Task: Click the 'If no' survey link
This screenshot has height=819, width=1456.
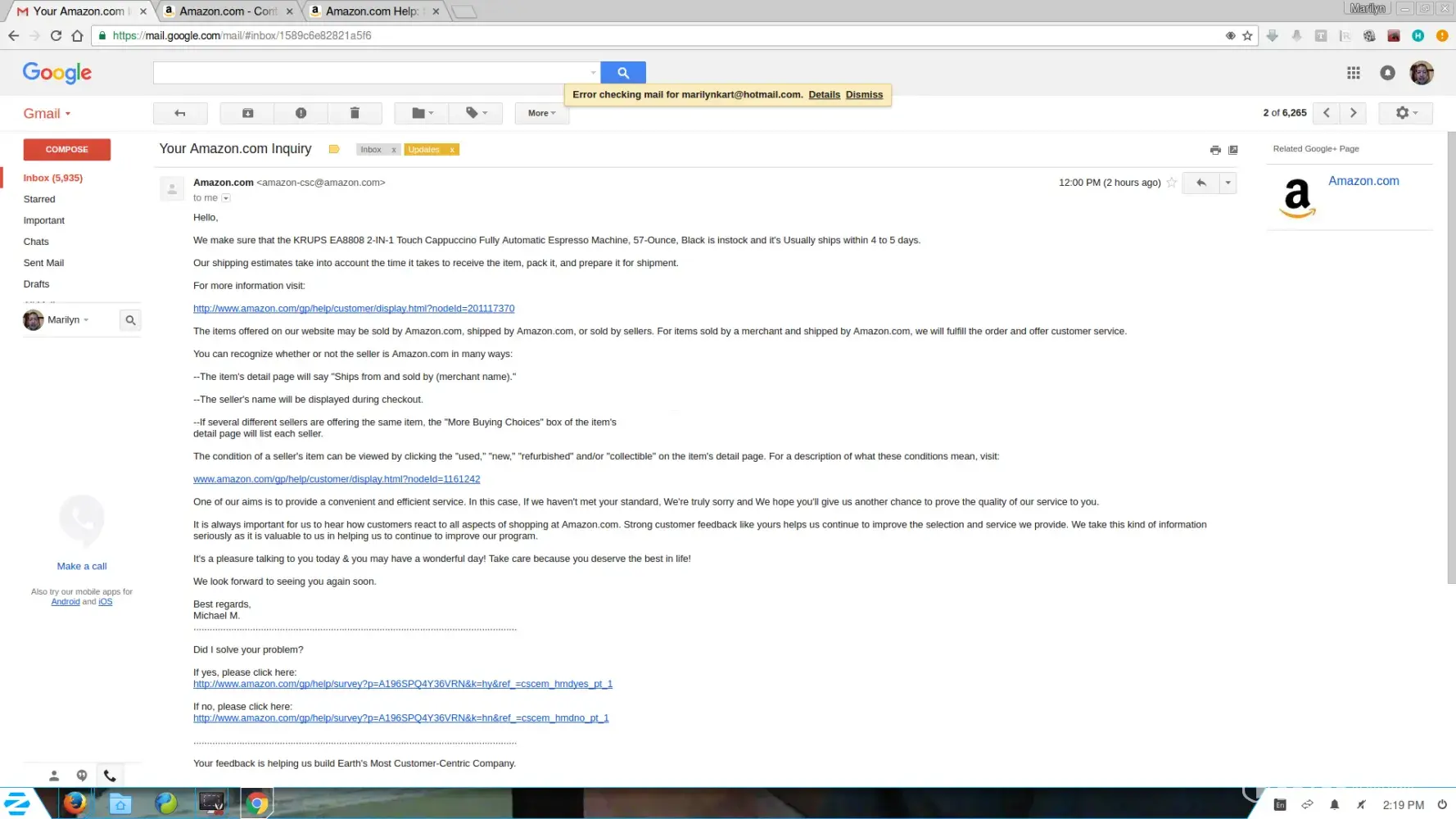Action: point(401,718)
